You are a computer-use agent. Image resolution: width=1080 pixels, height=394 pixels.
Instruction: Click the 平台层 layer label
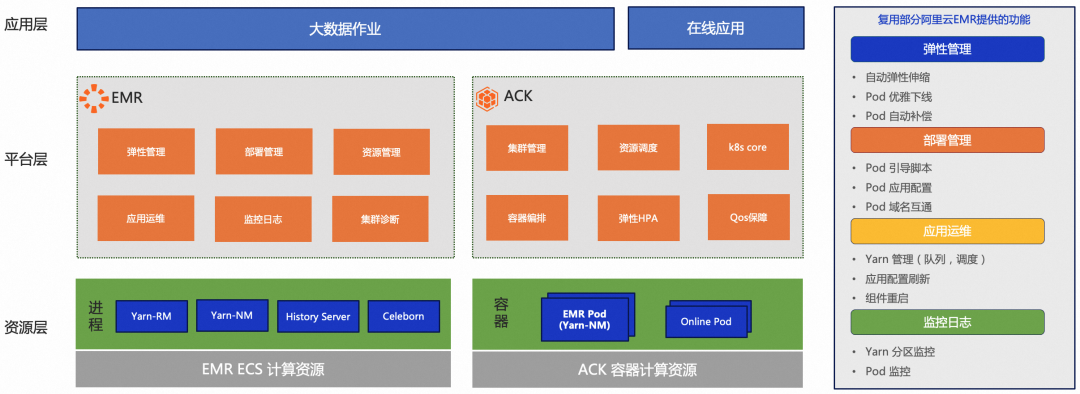coord(25,159)
